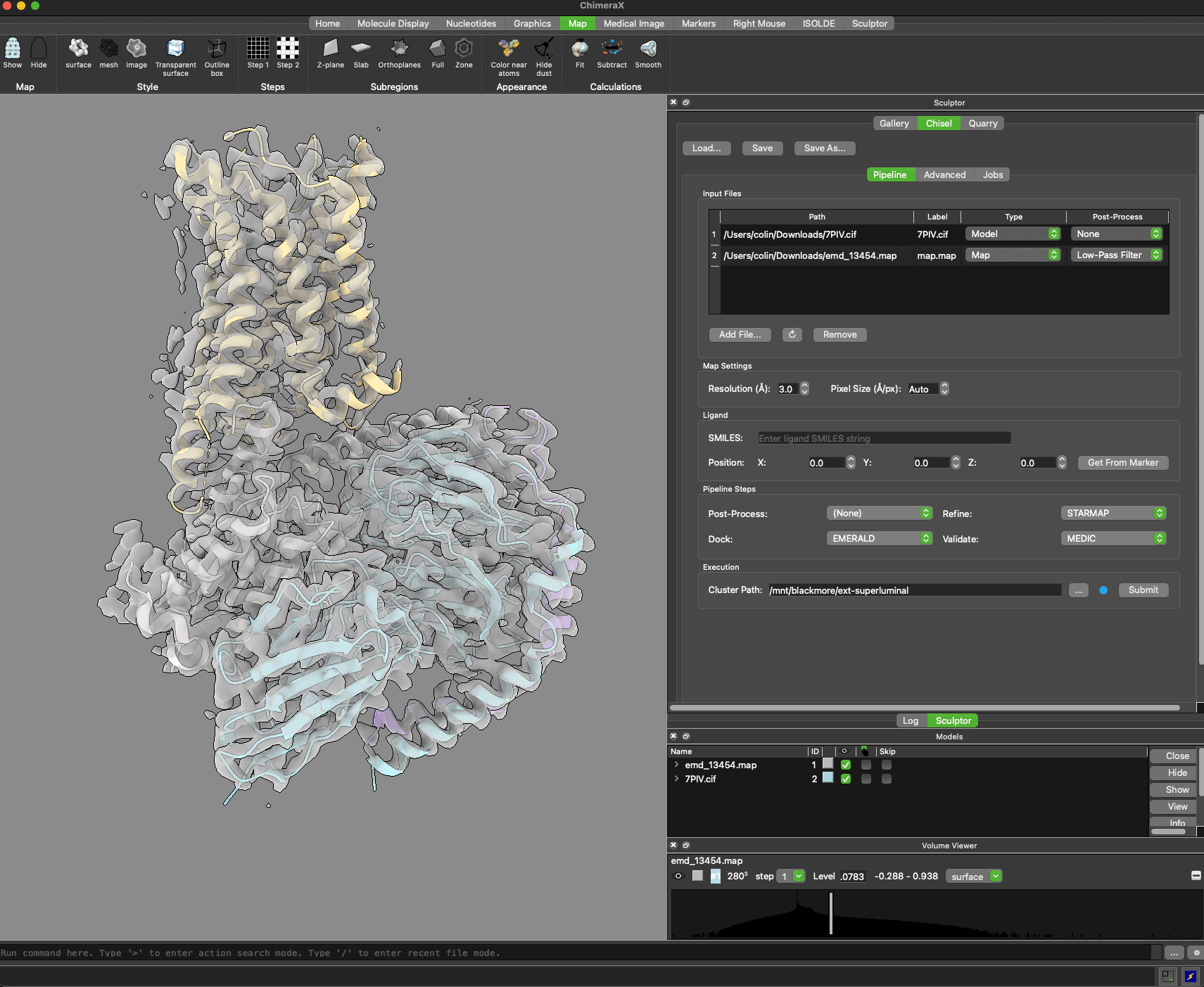The height and width of the screenshot is (987, 1204).
Task: Change the Refine method from STARMAP
Action: click(1113, 513)
